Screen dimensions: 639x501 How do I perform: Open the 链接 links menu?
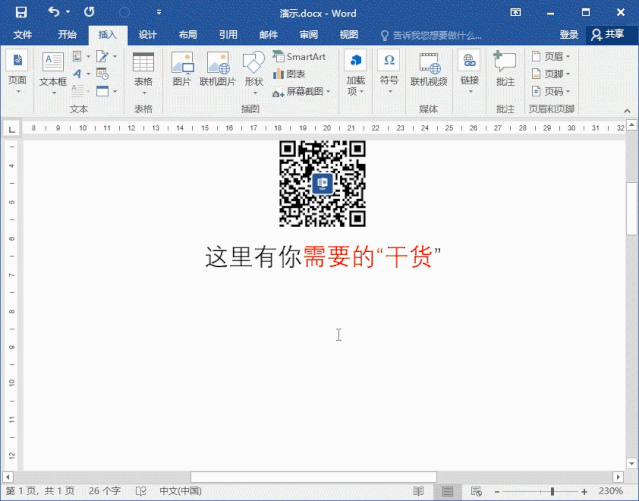pos(469,73)
